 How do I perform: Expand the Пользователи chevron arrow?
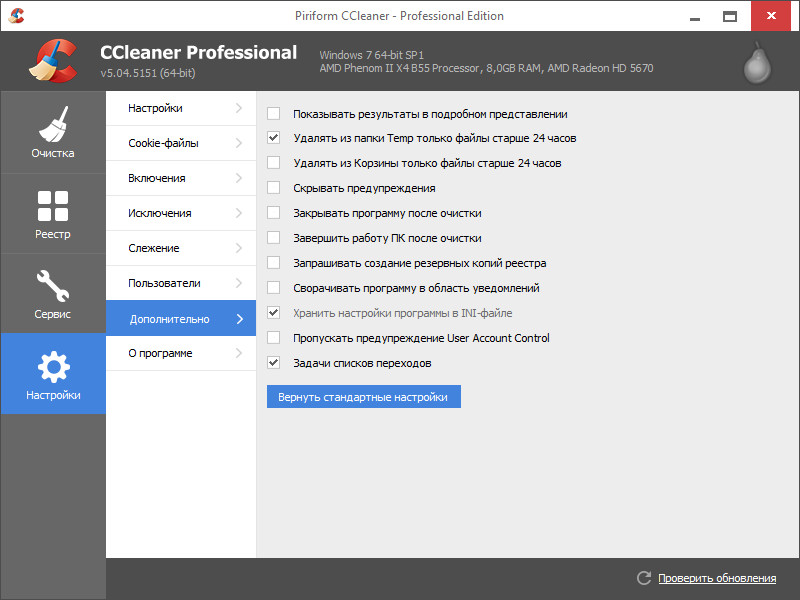click(239, 283)
